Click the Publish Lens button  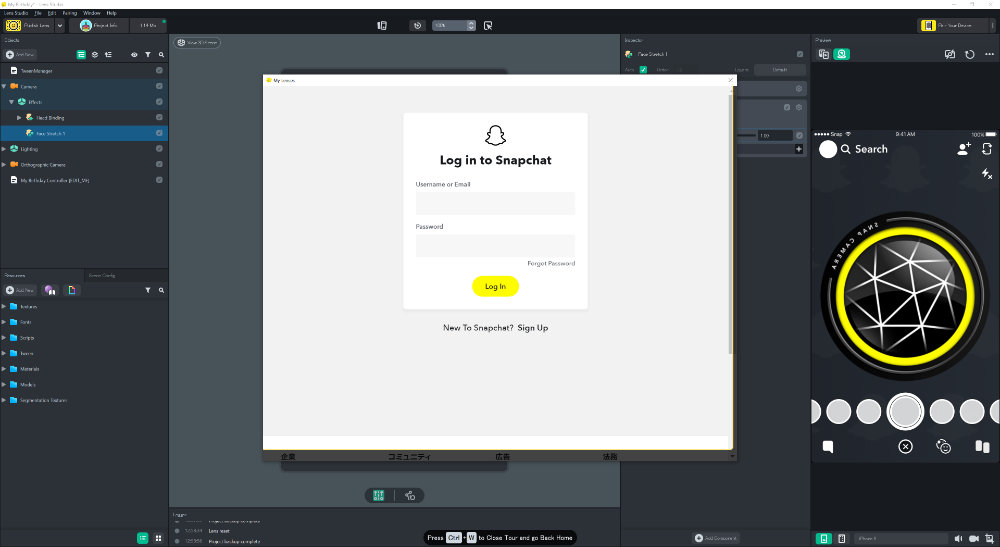click(29, 26)
